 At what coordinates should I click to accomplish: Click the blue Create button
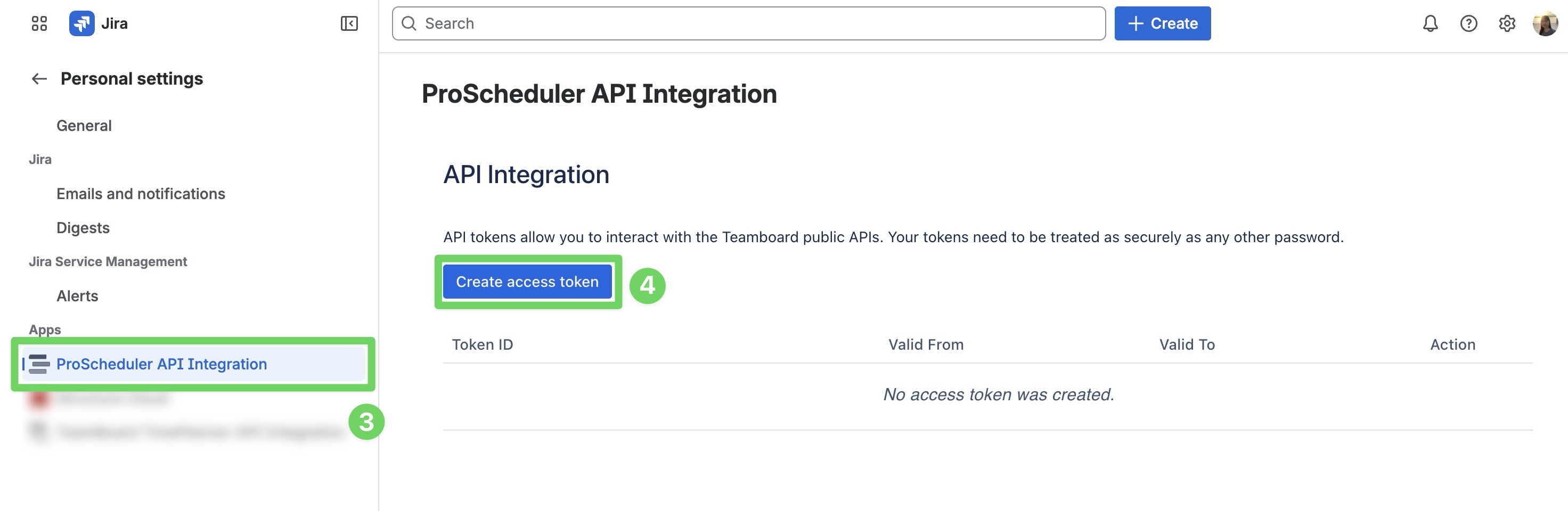click(x=1162, y=24)
